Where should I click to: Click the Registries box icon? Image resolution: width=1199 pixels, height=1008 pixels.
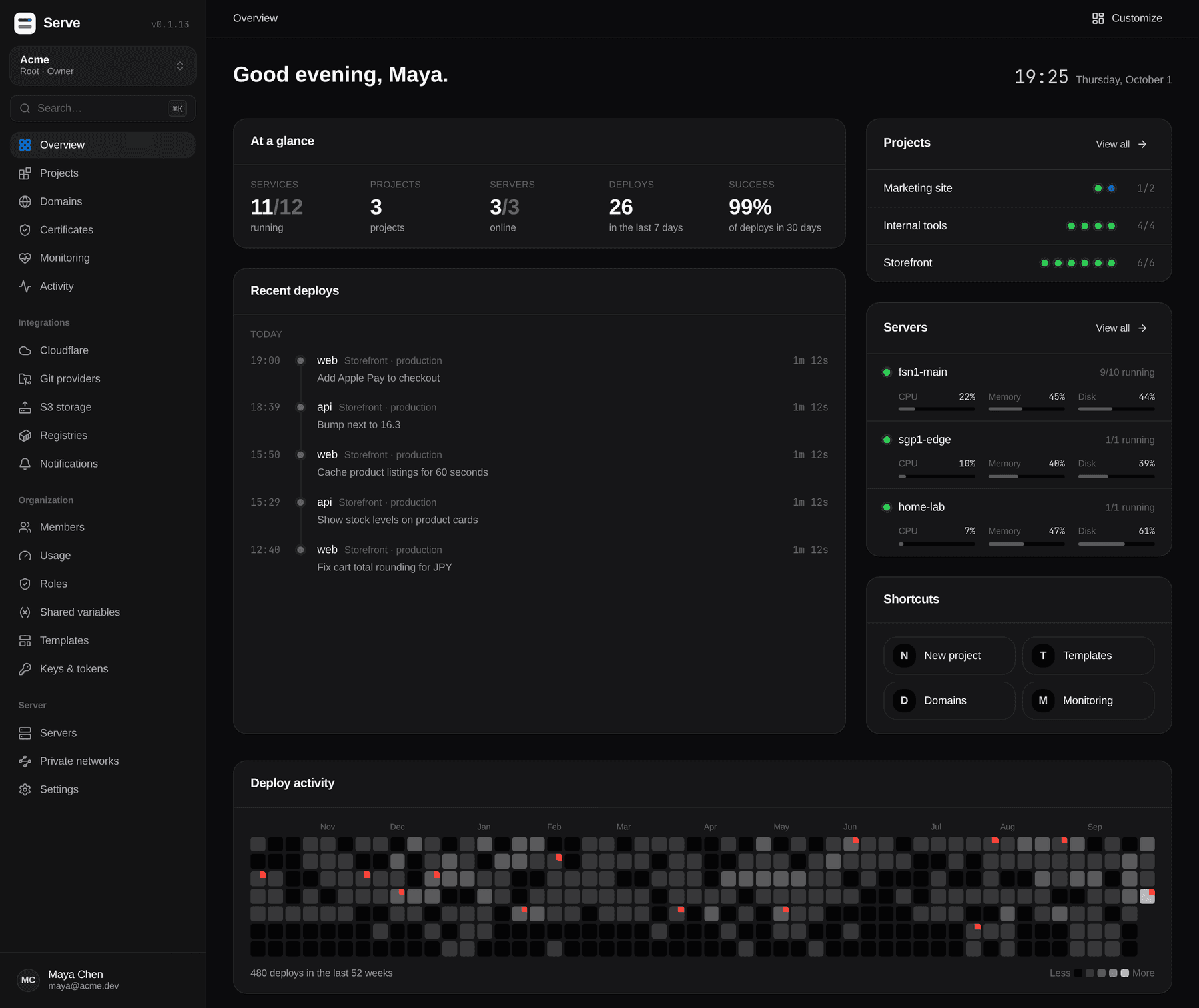[25, 436]
